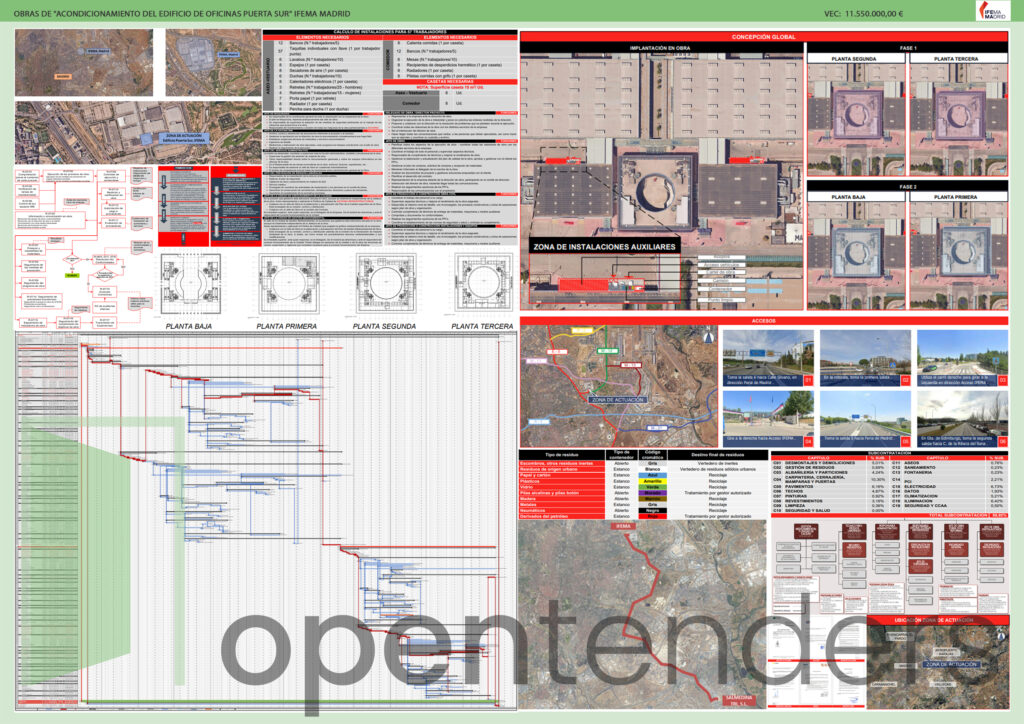Open the Planta Segunda floor plan drawing
Viewport: 1024px width, 724px height.
click(x=386, y=284)
